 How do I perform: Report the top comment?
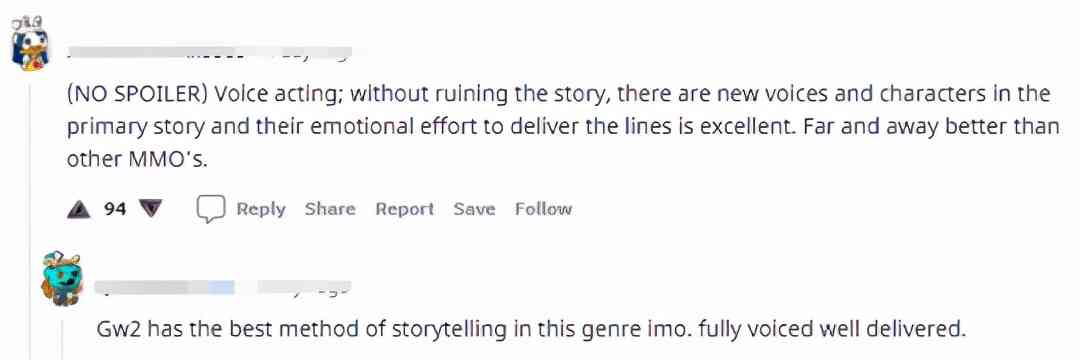point(404,209)
